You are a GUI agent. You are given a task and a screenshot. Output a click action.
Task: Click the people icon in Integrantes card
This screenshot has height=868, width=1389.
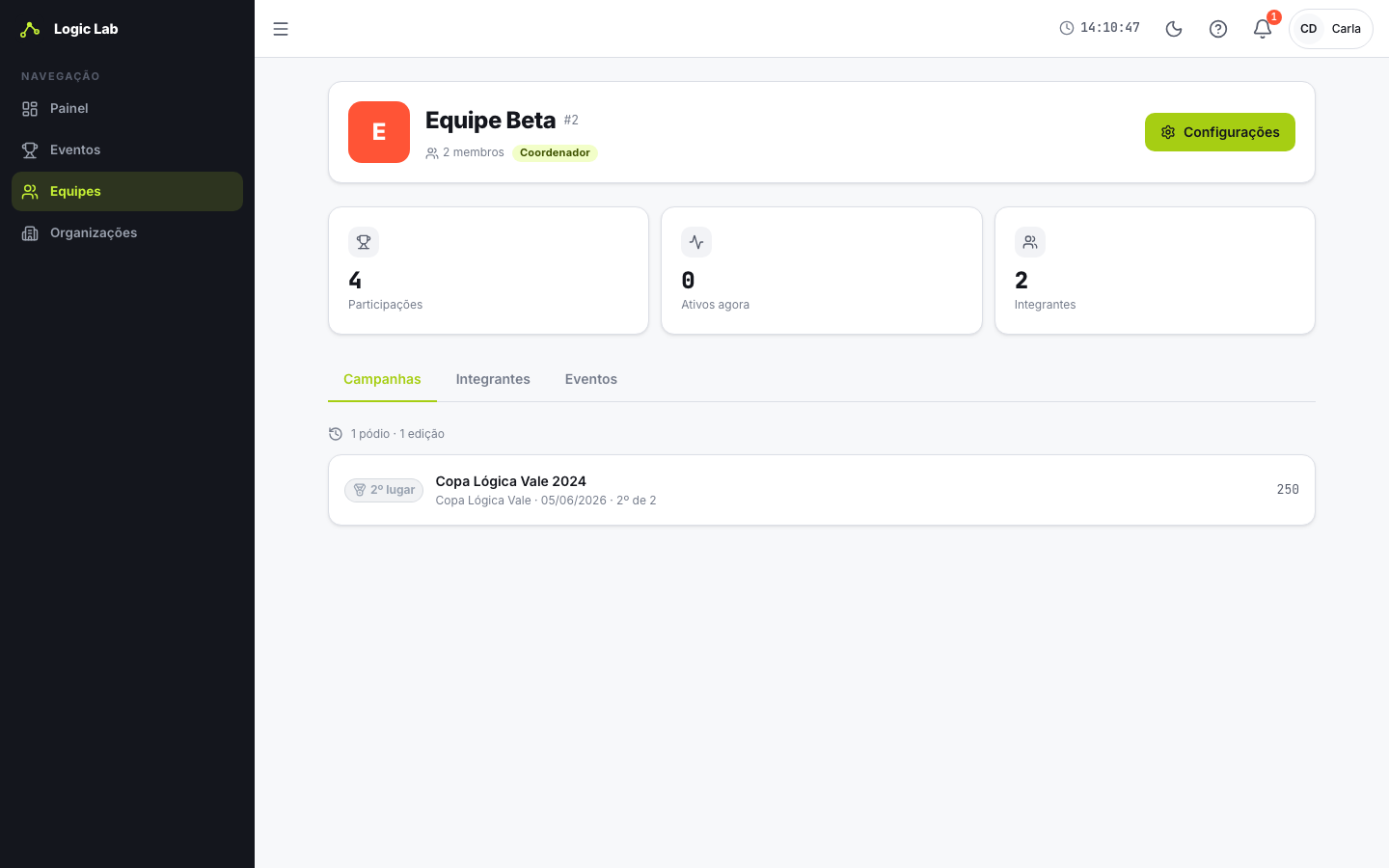1030,242
